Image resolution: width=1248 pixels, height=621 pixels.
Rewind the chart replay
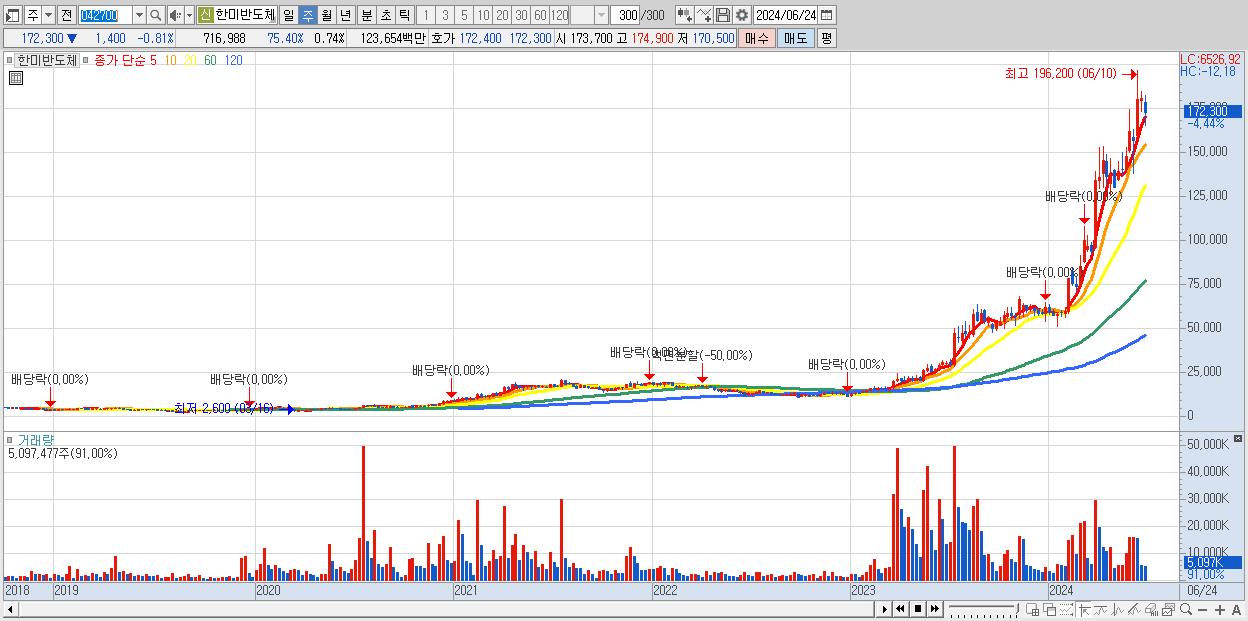[901, 609]
